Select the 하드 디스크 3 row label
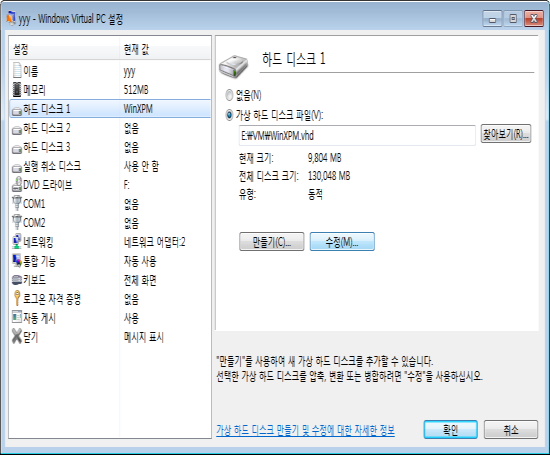This screenshot has height=455, width=550. (47, 147)
